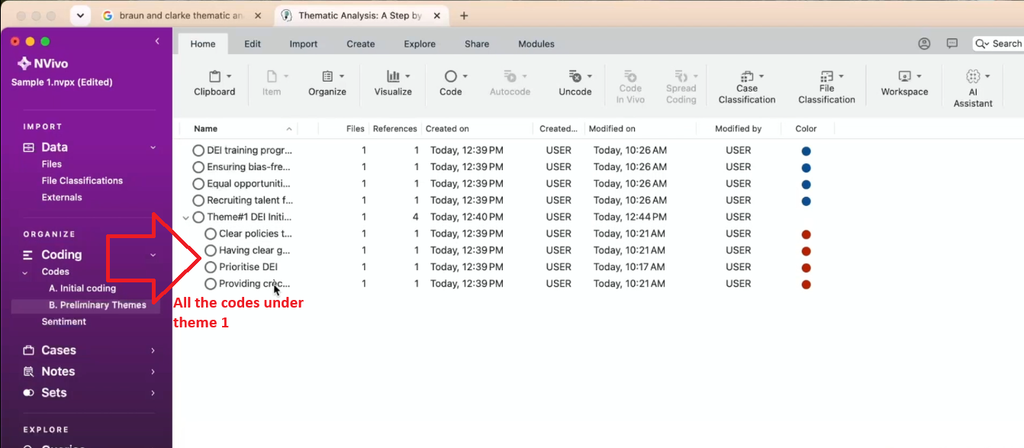Image resolution: width=1024 pixels, height=448 pixels.
Task: Switch to the Home ribbon tab
Action: pyautogui.click(x=202, y=44)
